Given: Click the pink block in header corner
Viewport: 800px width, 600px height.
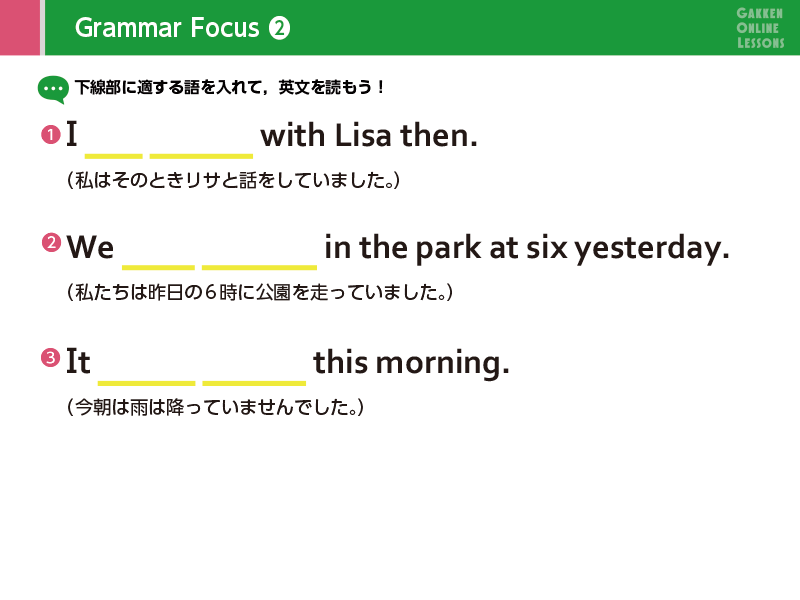Looking at the screenshot, I should tap(20, 28).
